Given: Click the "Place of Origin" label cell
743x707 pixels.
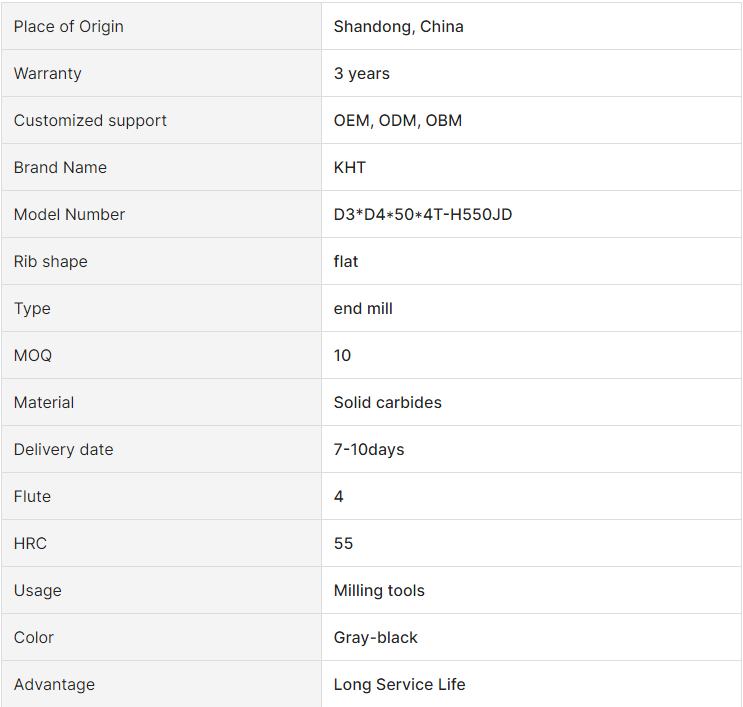Looking at the screenshot, I should (69, 27).
